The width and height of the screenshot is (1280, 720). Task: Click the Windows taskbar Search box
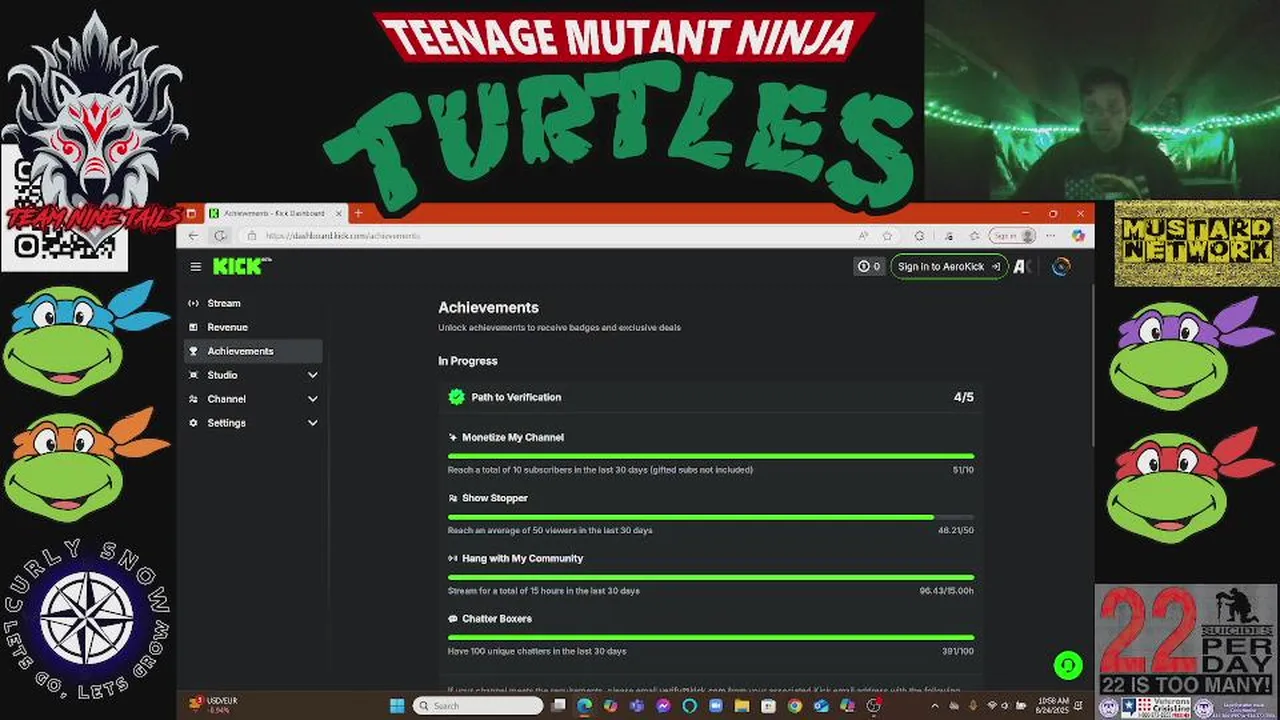pos(477,705)
